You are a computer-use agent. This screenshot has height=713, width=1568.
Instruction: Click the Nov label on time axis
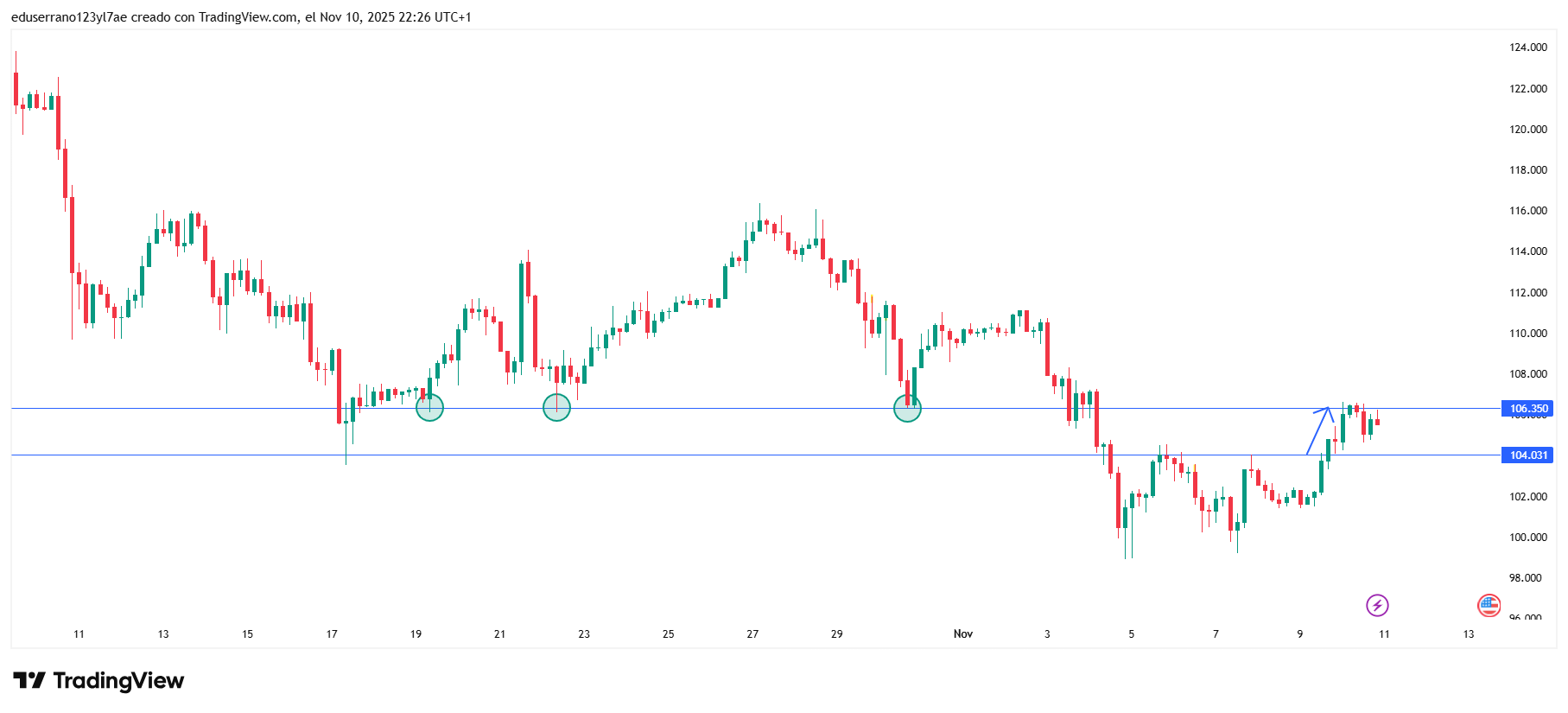pyautogui.click(x=963, y=634)
